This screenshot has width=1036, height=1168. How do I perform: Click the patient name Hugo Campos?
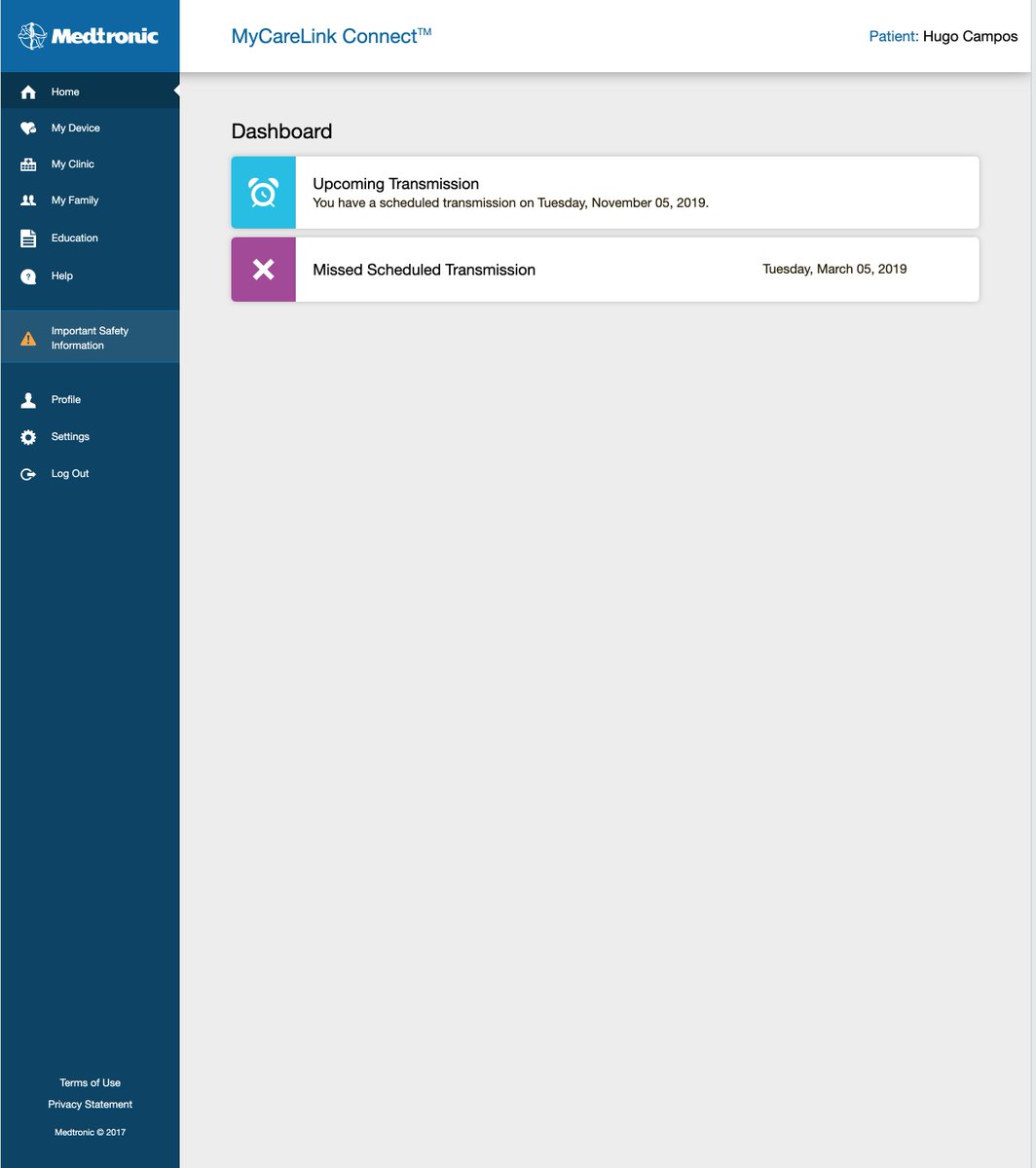point(970,36)
